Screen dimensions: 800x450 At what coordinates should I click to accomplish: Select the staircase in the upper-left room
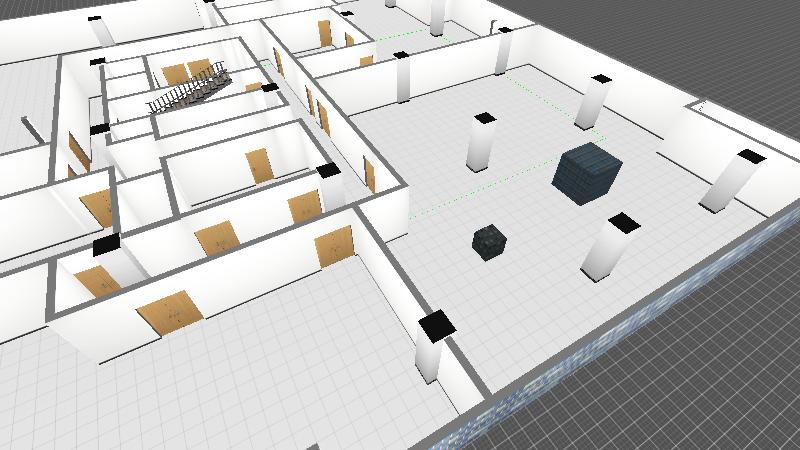pos(190,92)
